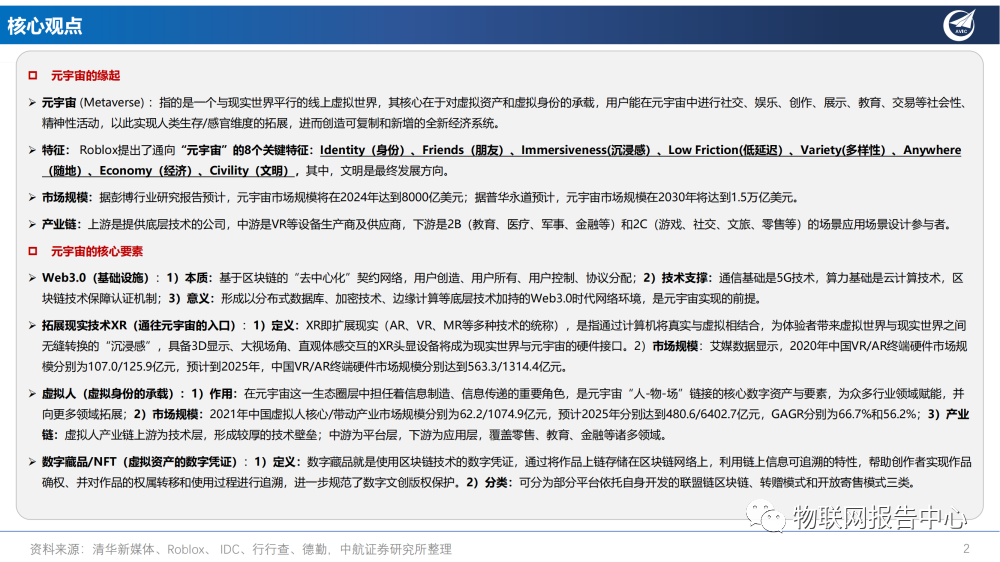Click the 资料来源 footer line
1000x562 pixels.
coord(240,549)
